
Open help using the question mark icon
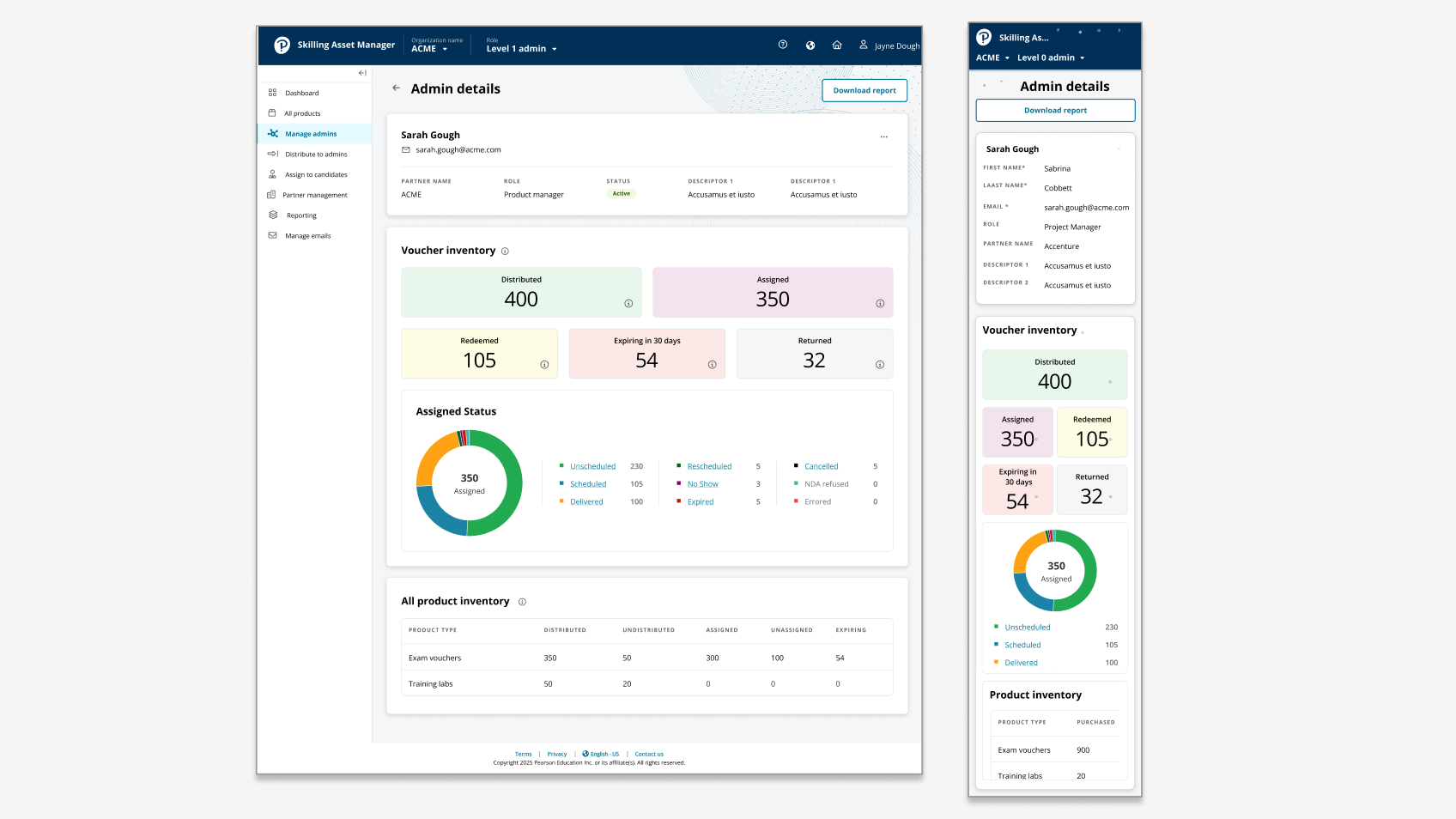click(782, 45)
